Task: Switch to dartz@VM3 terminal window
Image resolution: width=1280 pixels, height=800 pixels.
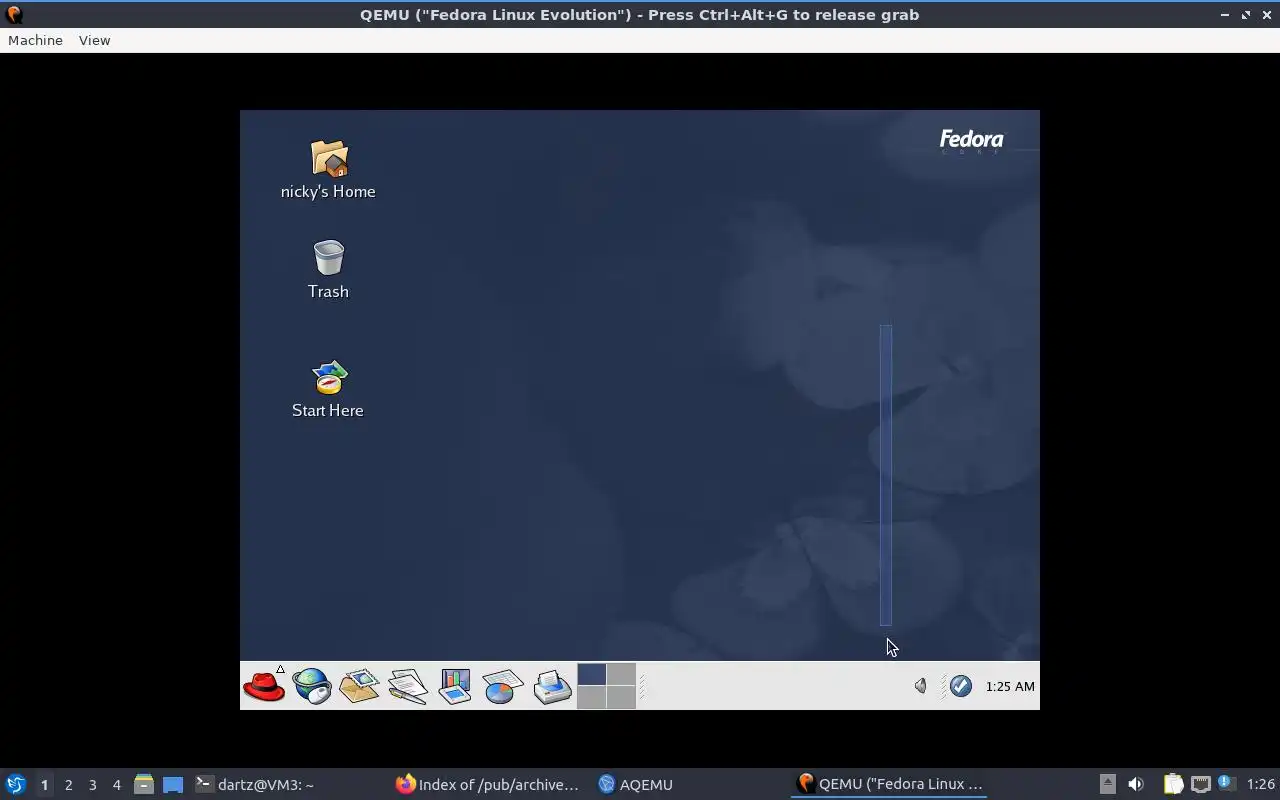Action: pos(288,785)
